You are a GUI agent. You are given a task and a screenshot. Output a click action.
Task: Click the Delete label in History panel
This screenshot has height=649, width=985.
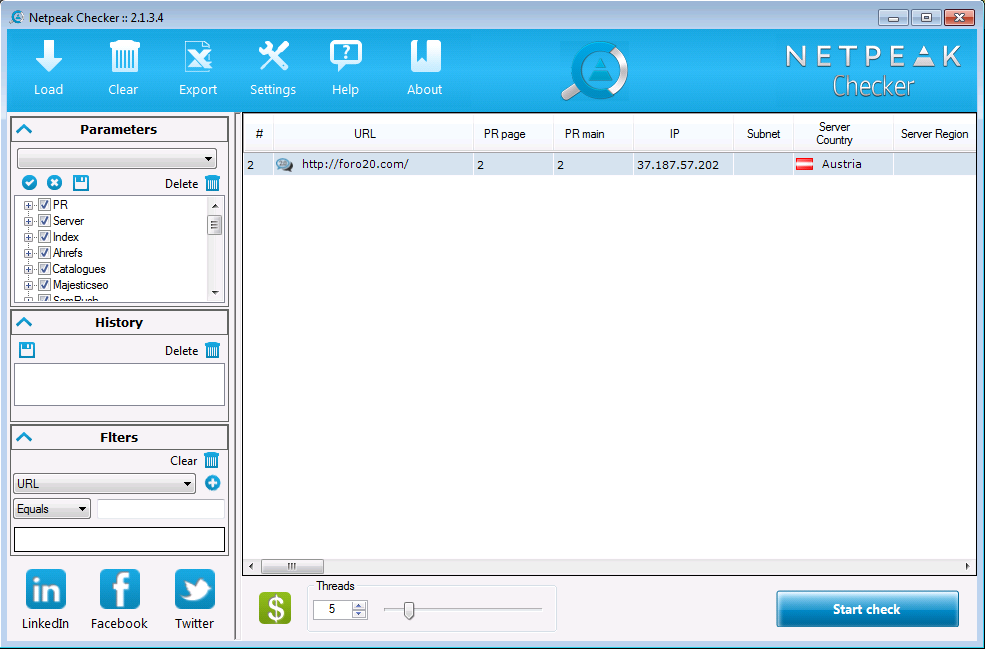coord(182,351)
